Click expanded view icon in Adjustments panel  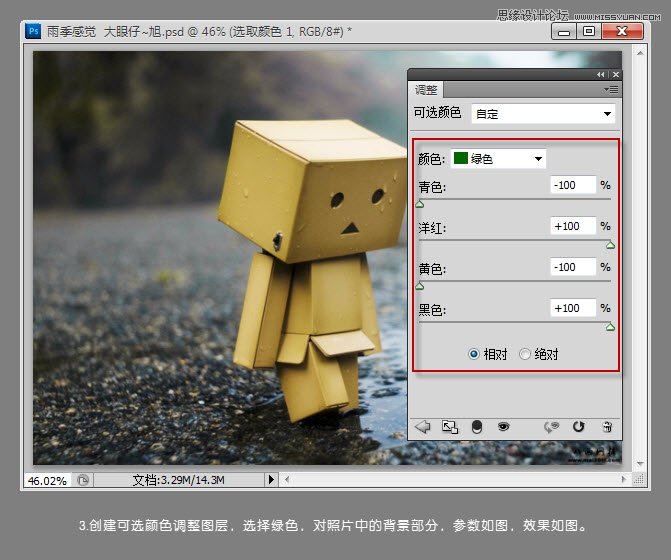pos(449,427)
